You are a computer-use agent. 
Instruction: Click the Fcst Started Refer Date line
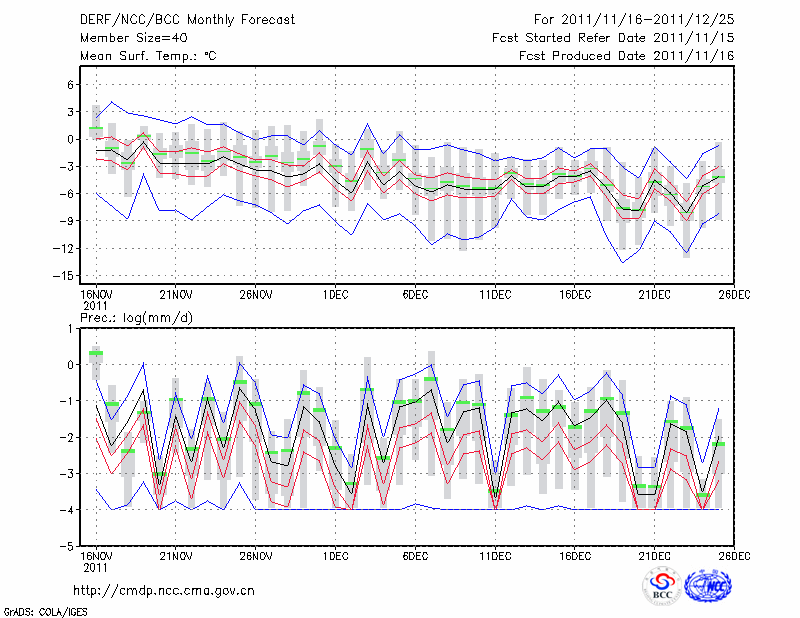click(x=613, y=37)
